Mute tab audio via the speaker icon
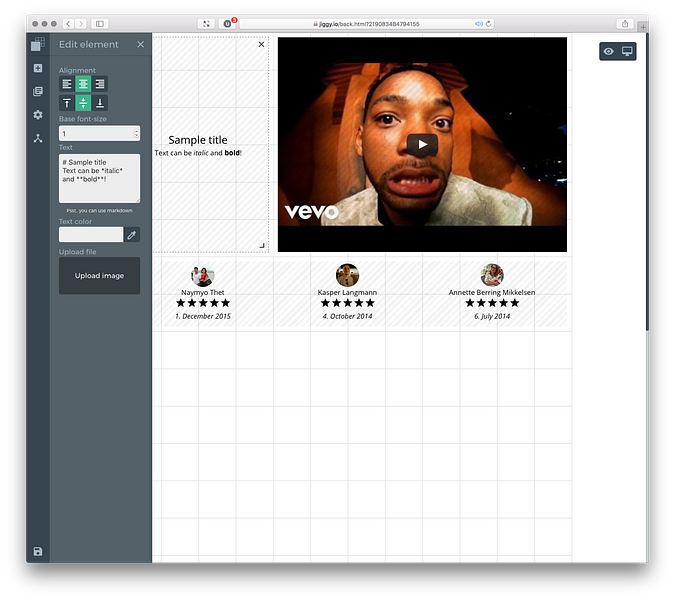The height and width of the screenshot is (600, 675). click(478, 24)
